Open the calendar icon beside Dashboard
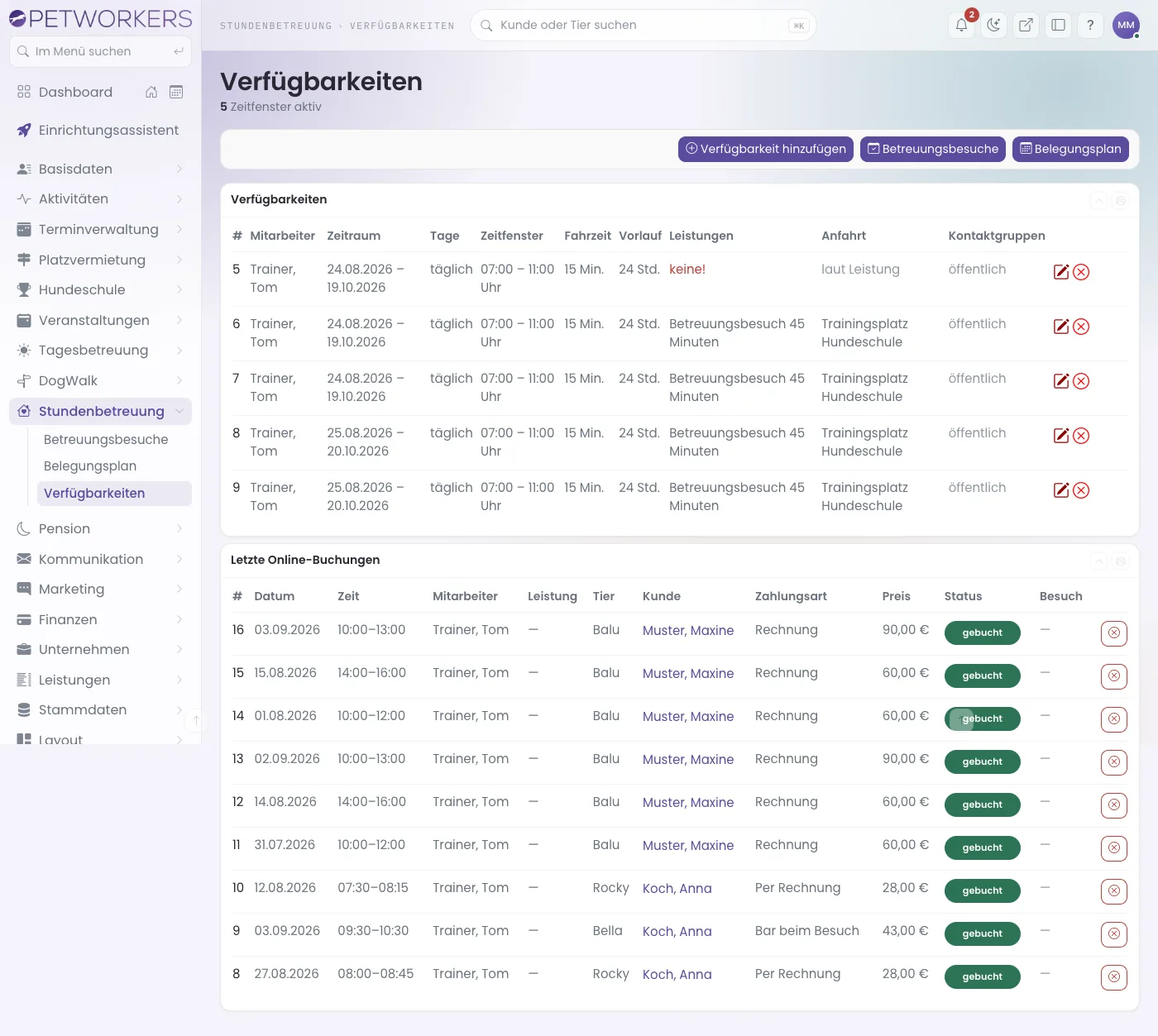 [x=176, y=92]
